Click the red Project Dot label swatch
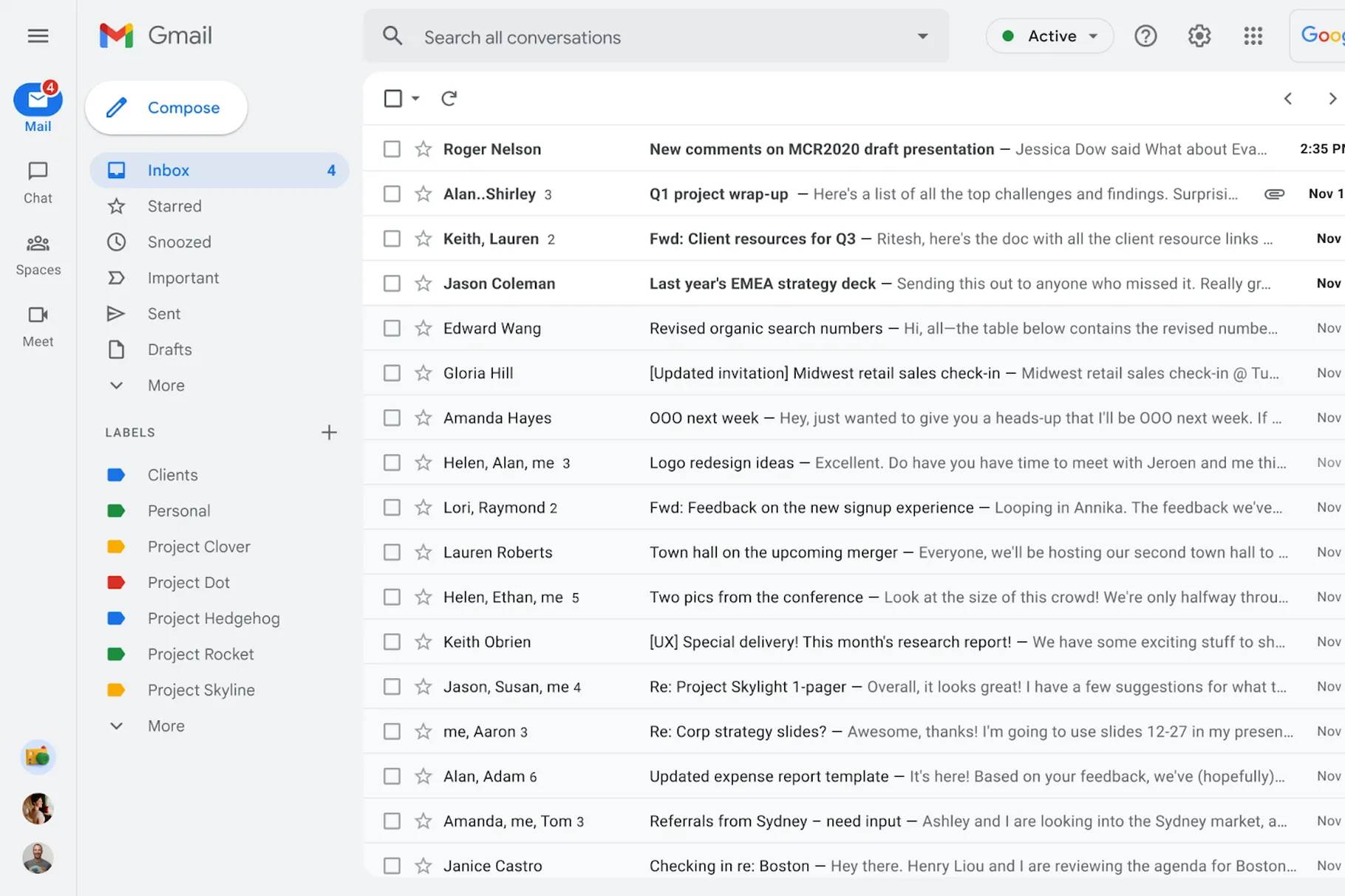Screen dimensions: 1345x896 click(117, 582)
